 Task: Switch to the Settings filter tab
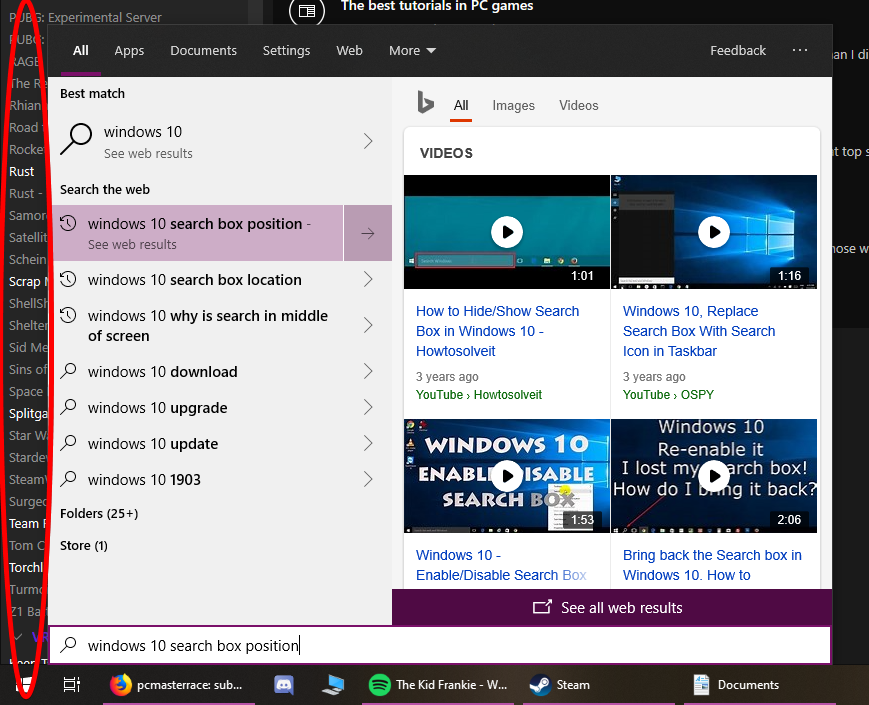coord(287,50)
